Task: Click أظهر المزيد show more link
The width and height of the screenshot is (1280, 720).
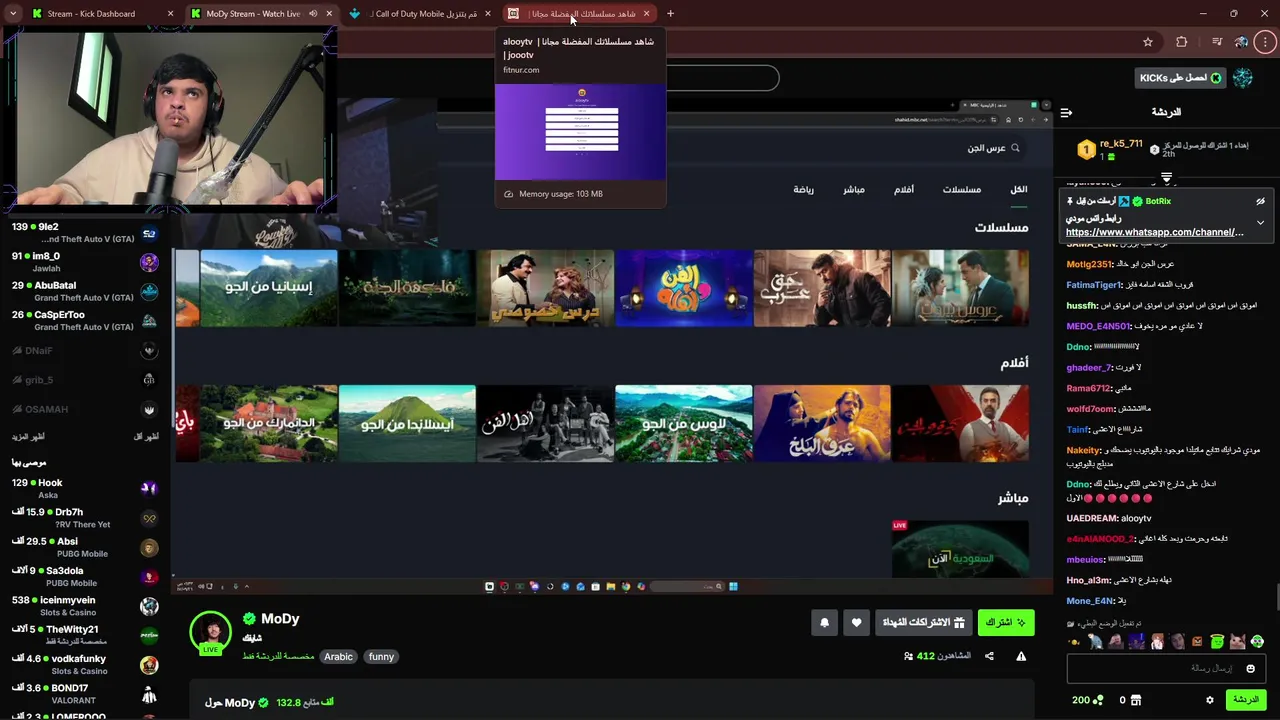Action: (x=28, y=437)
